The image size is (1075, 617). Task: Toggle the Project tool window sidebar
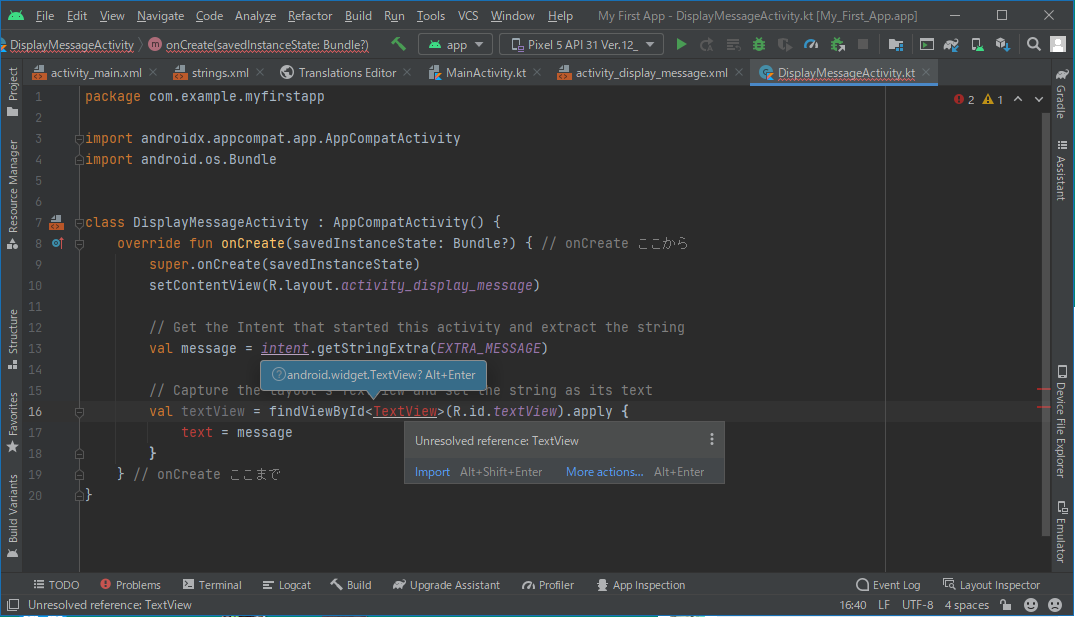(13, 92)
